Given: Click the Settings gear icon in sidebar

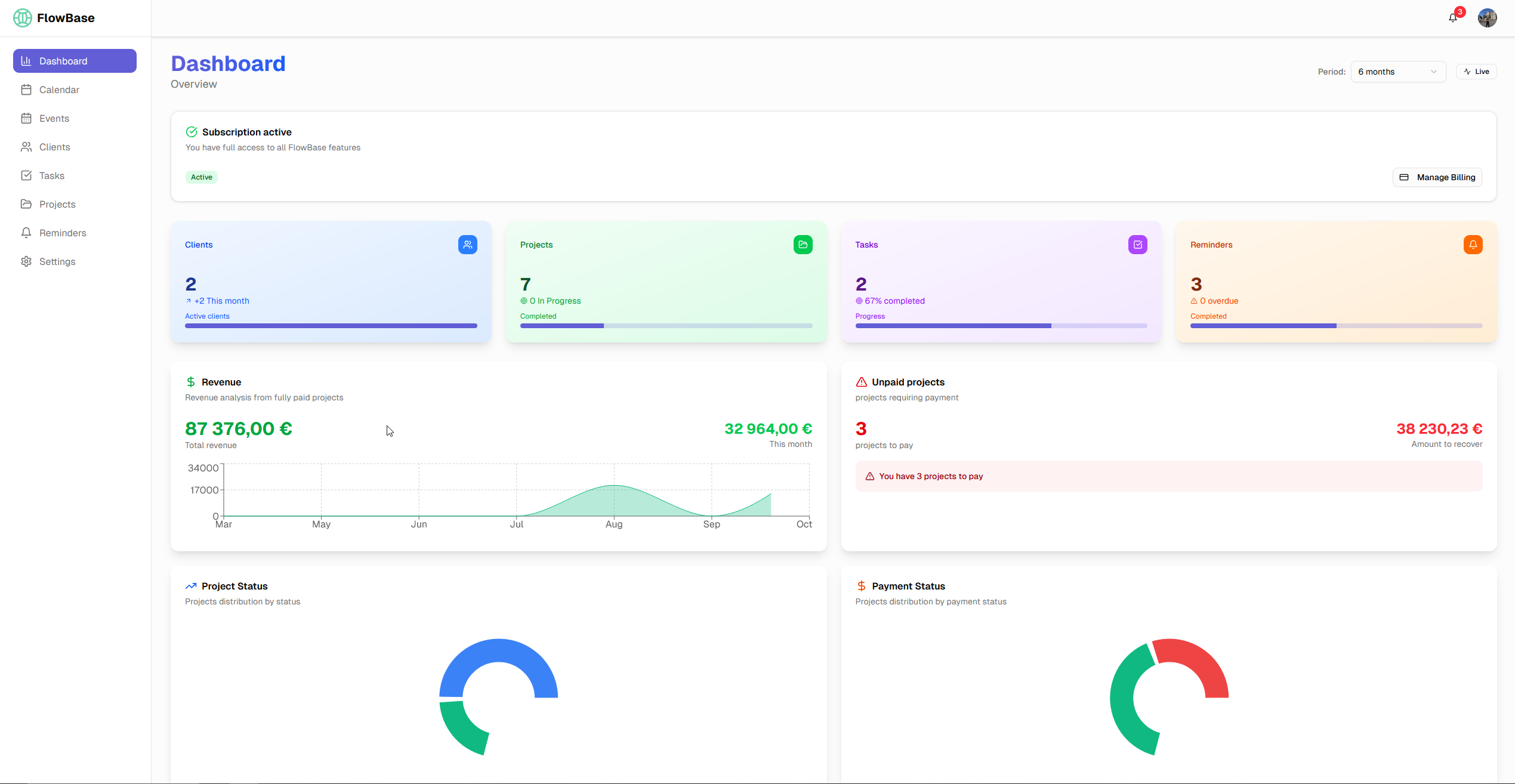Looking at the screenshot, I should pyautogui.click(x=26, y=261).
